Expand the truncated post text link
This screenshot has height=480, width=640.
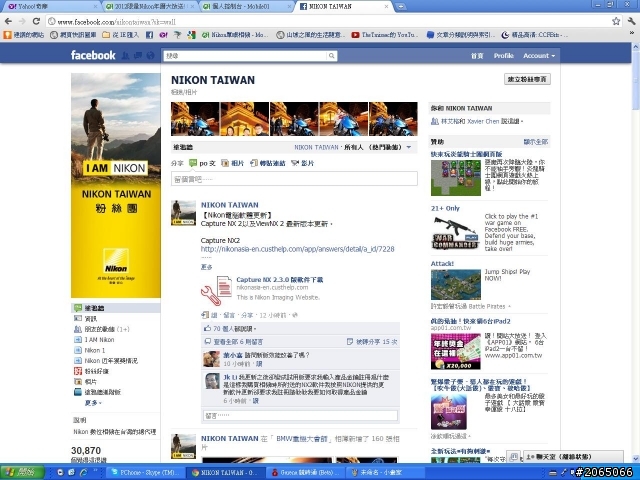tap(207, 267)
